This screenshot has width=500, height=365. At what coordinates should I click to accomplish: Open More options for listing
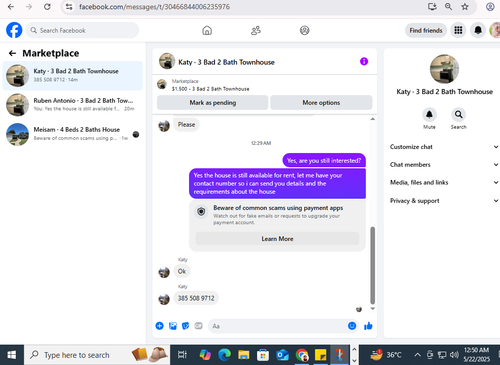321,103
